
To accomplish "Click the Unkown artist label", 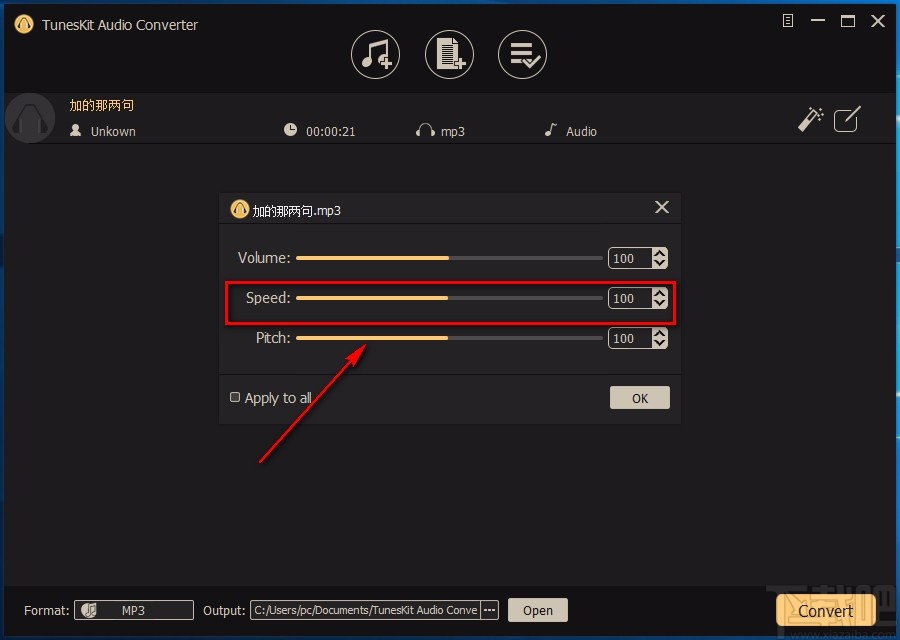I will click(113, 131).
